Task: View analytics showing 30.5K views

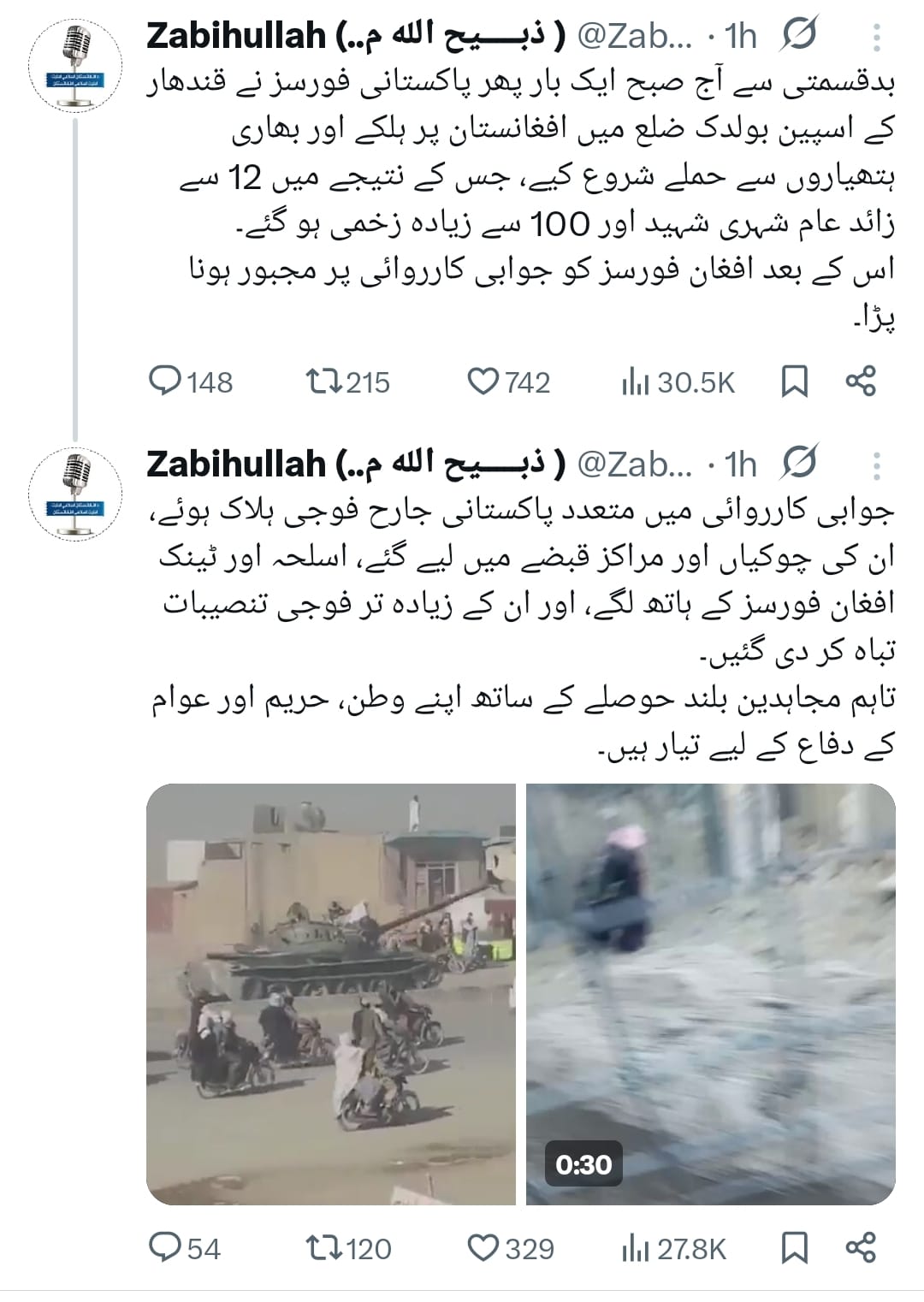Action: [x=678, y=382]
